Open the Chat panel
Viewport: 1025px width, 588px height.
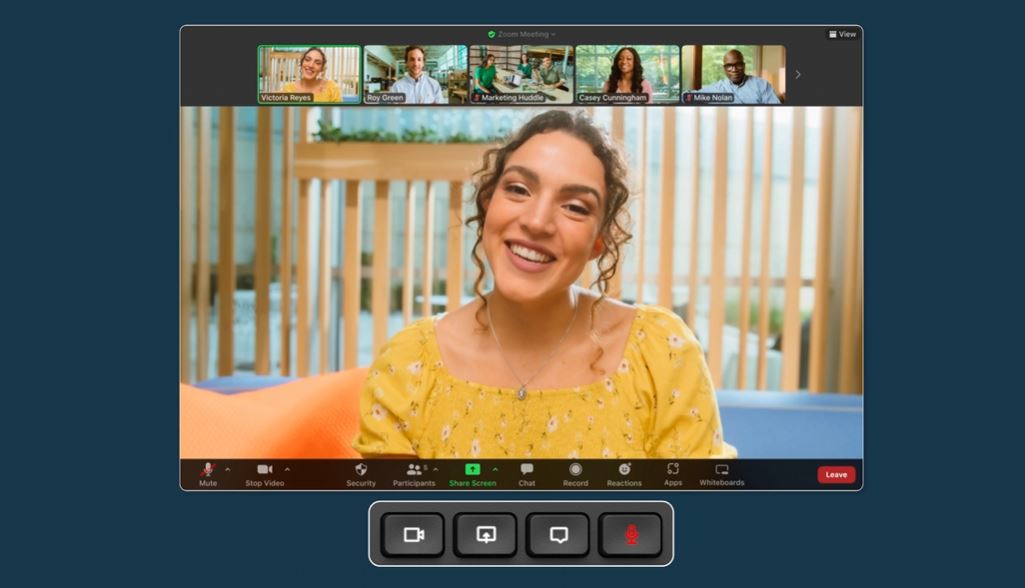click(x=527, y=473)
